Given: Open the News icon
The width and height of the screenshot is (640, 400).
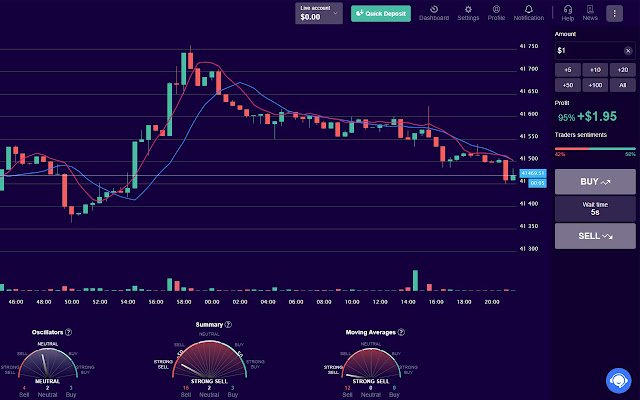Looking at the screenshot, I should pyautogui.click(x=590, y=9).
